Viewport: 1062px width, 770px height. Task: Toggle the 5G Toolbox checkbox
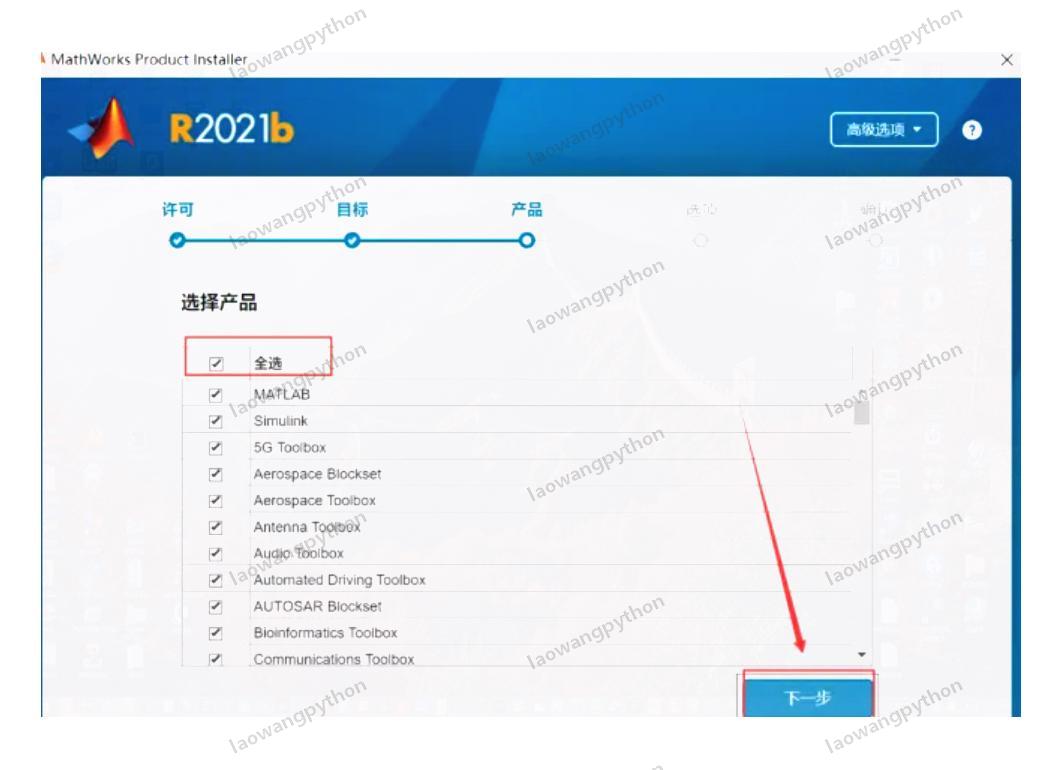pyautogui.click(x=215, y=447)
